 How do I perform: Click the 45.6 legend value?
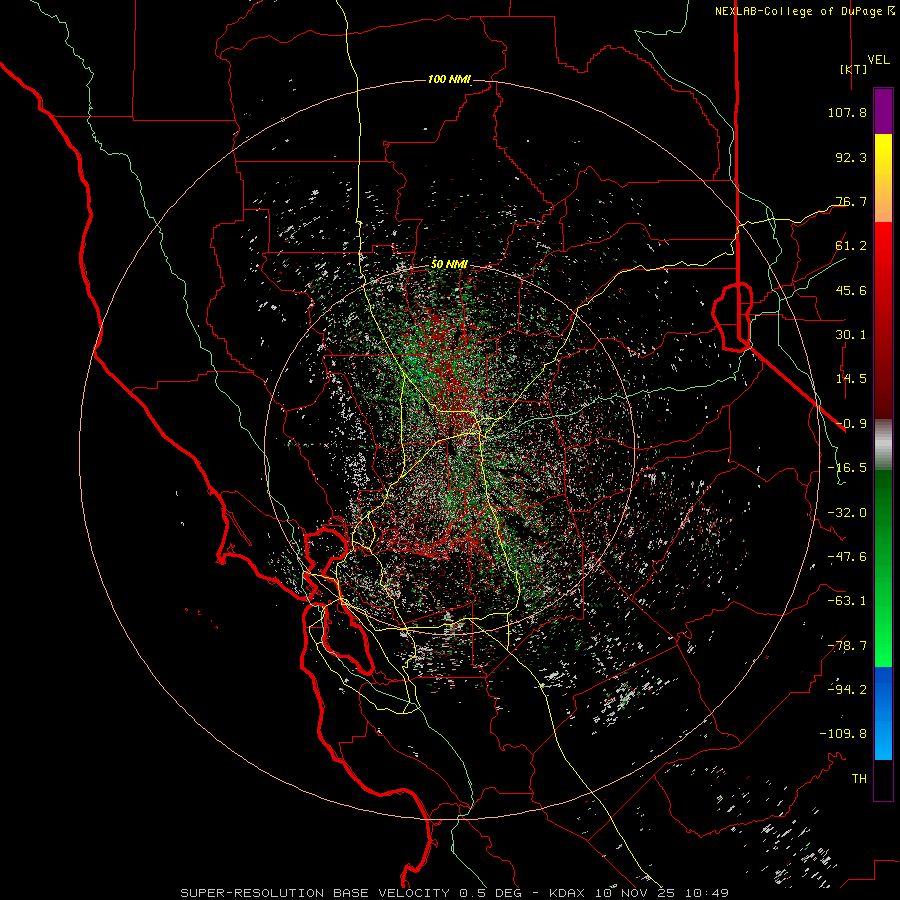851,290
